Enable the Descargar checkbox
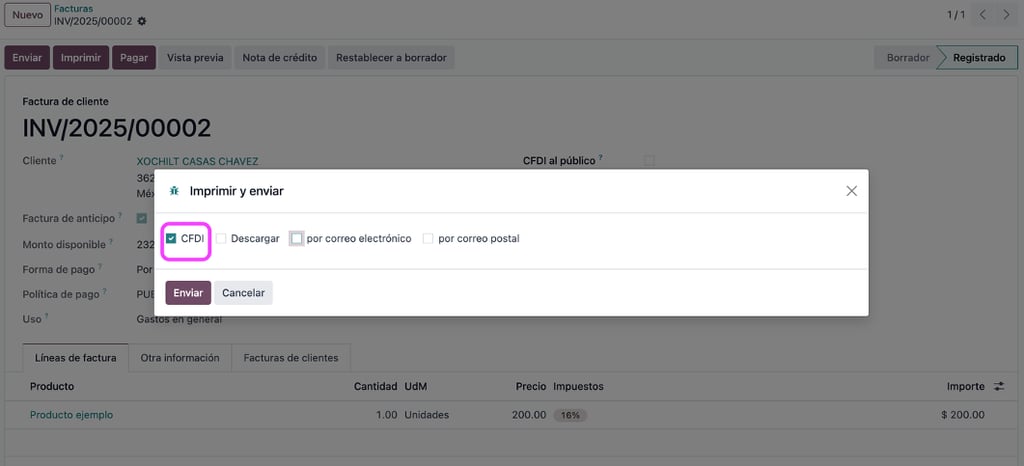Image resolution: width=1024 pixels, height=466 pixels. 221,239
